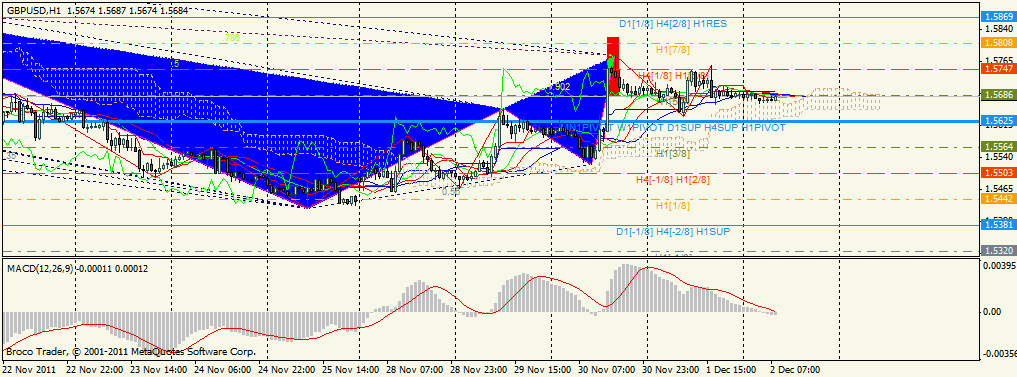Click the '0.55' Fibonacci ratio label
This screenshot has width=1017, height=377.
tap(451, 191)
